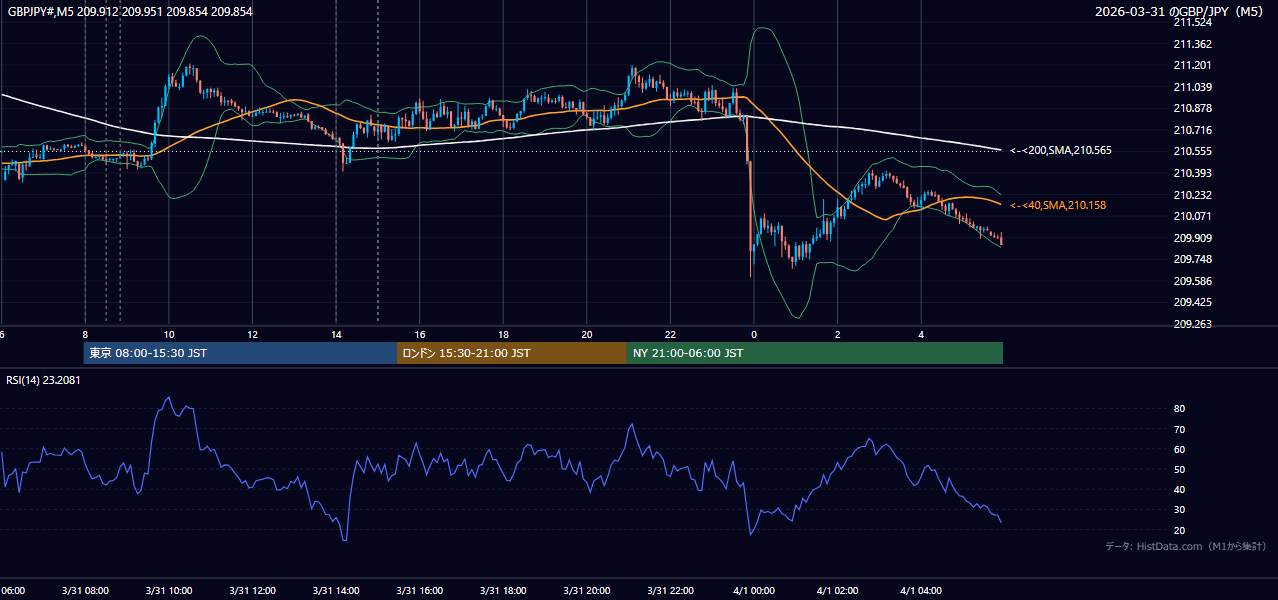Click hour label 2 on chart time axis
The height and width of the screenshot is (600, 1278).
(838, 335)
